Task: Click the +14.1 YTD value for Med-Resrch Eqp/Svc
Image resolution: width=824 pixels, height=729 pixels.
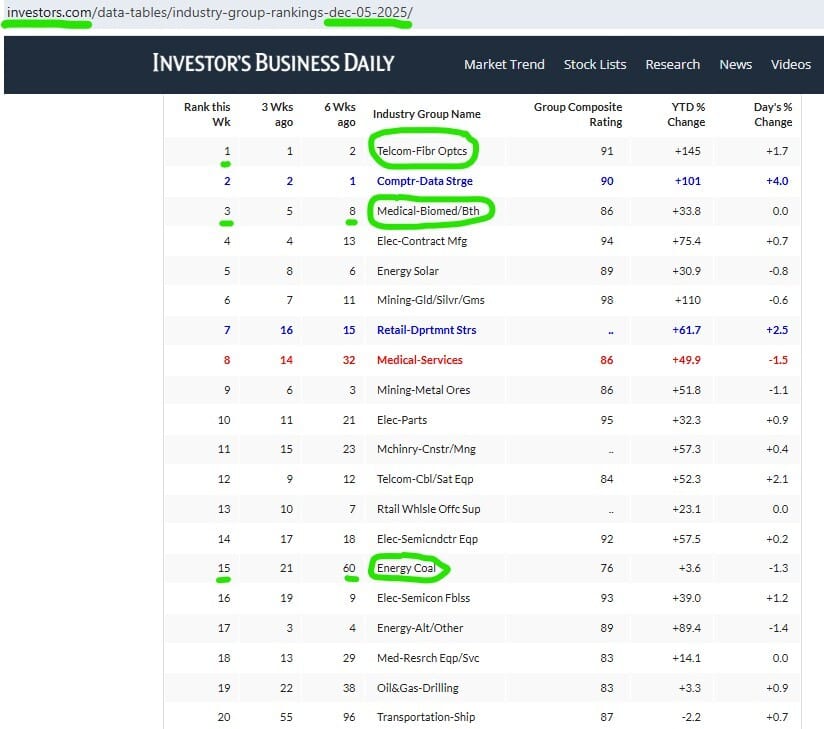Action: 686,658
